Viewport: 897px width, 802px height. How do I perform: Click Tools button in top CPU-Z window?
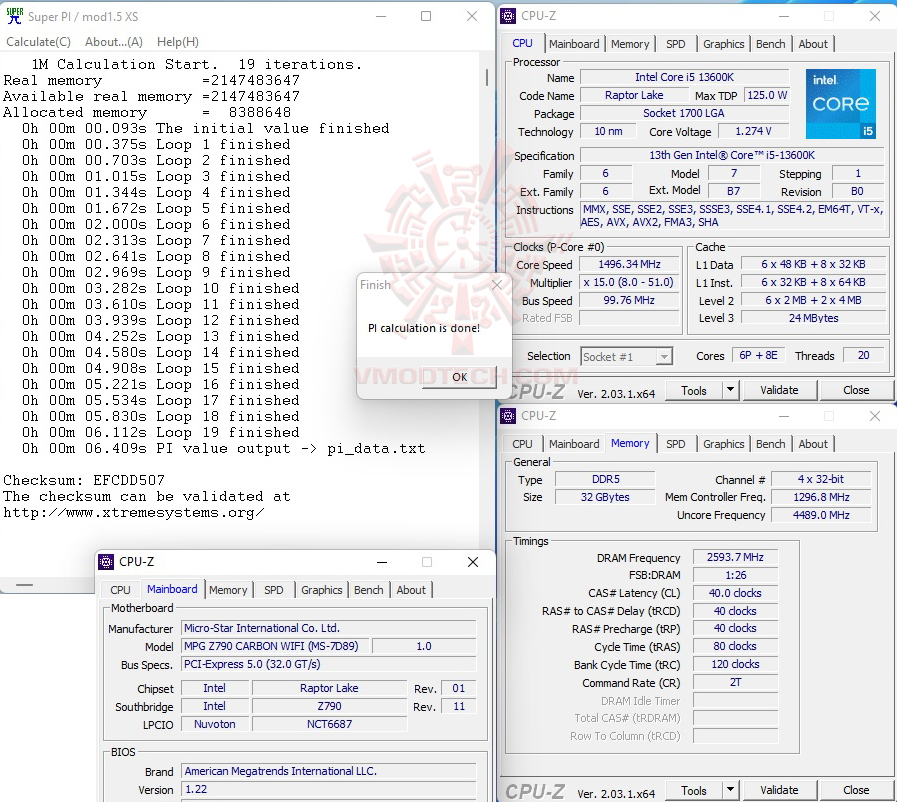coord(694,391)
